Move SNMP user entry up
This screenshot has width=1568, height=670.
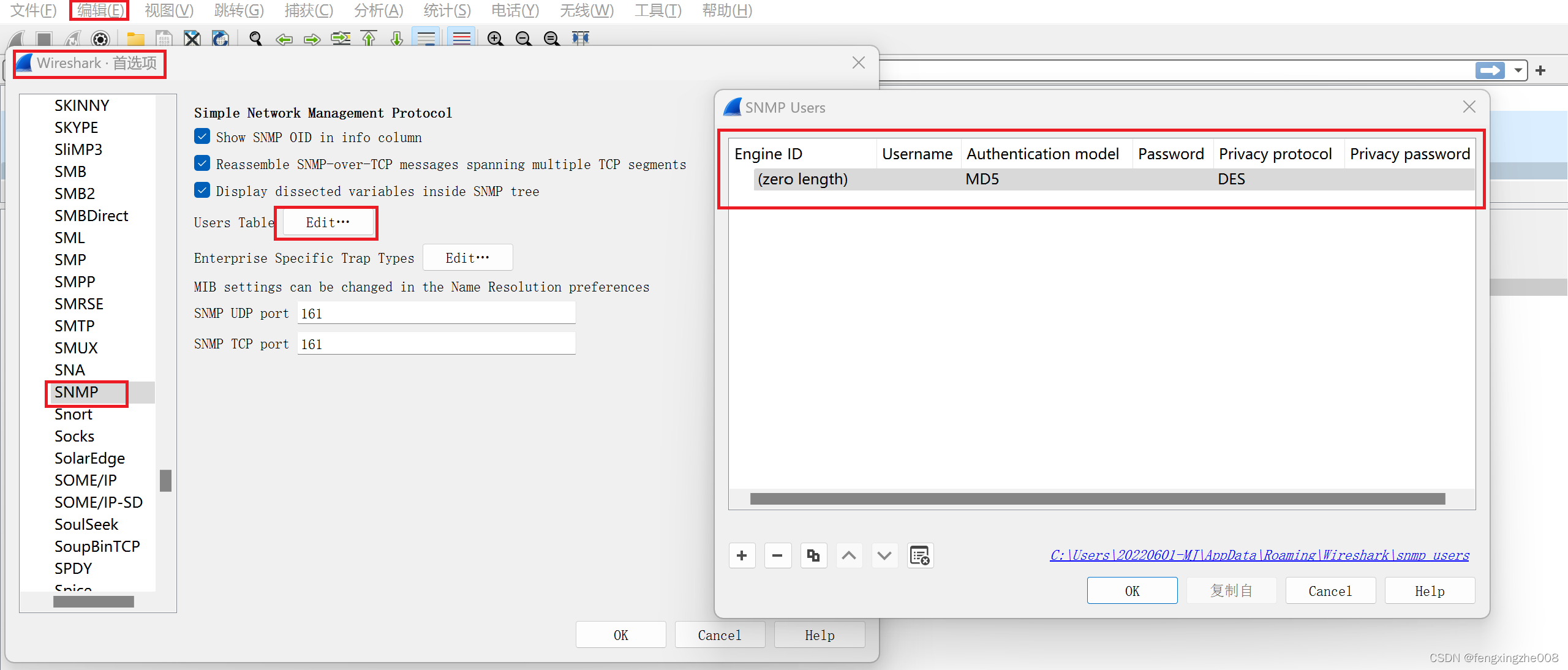[849, 555]
